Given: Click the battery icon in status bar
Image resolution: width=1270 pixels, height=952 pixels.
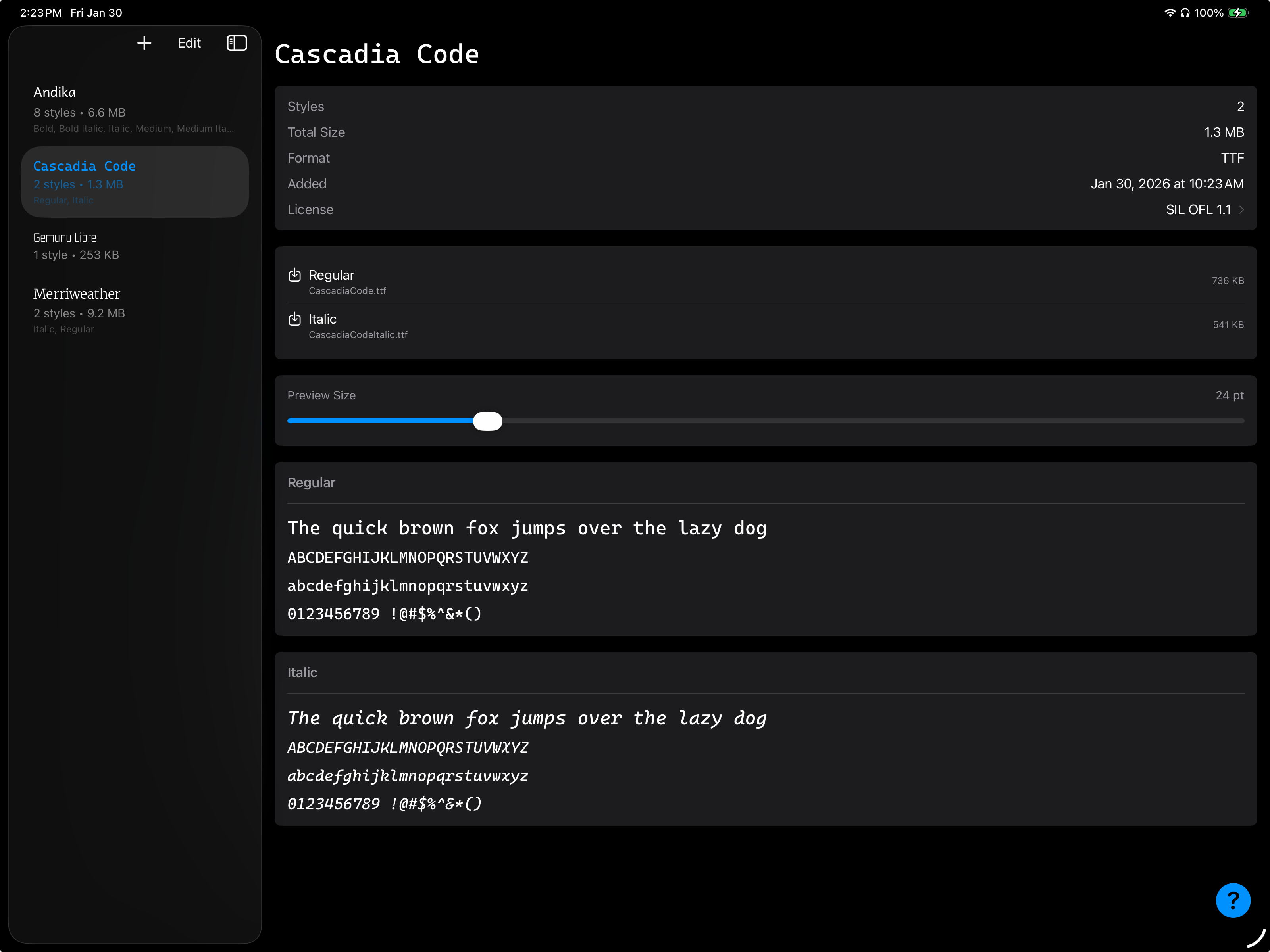Looking at the screenshot, I should [x=1238, y=13].
